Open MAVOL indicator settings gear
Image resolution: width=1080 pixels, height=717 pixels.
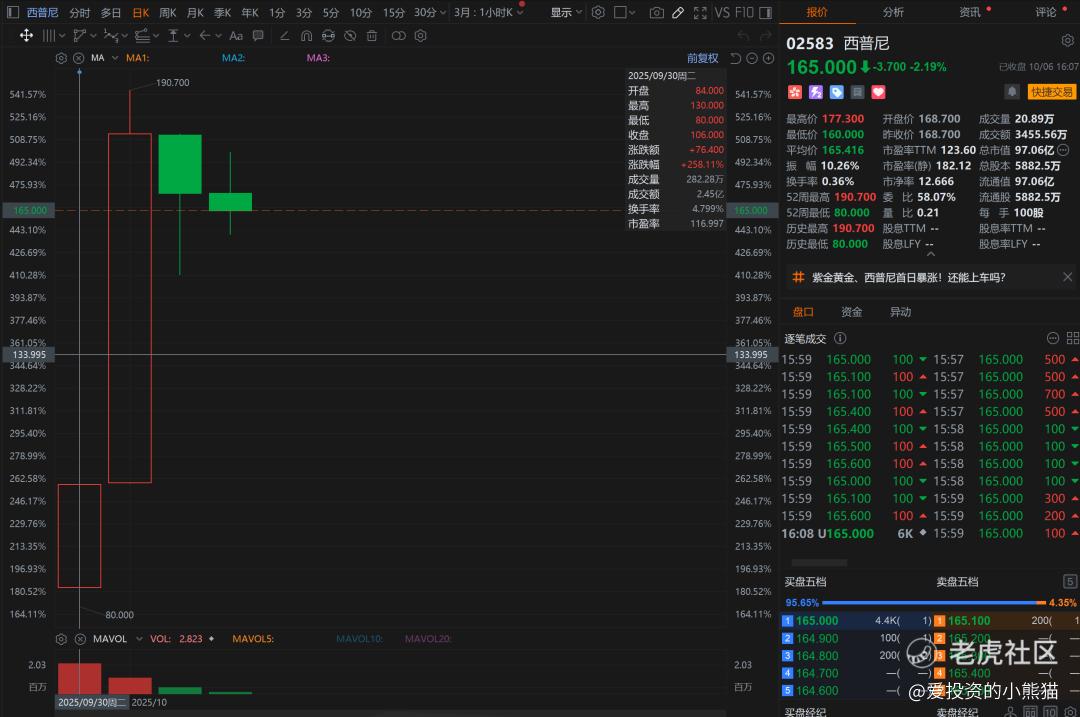61,639
